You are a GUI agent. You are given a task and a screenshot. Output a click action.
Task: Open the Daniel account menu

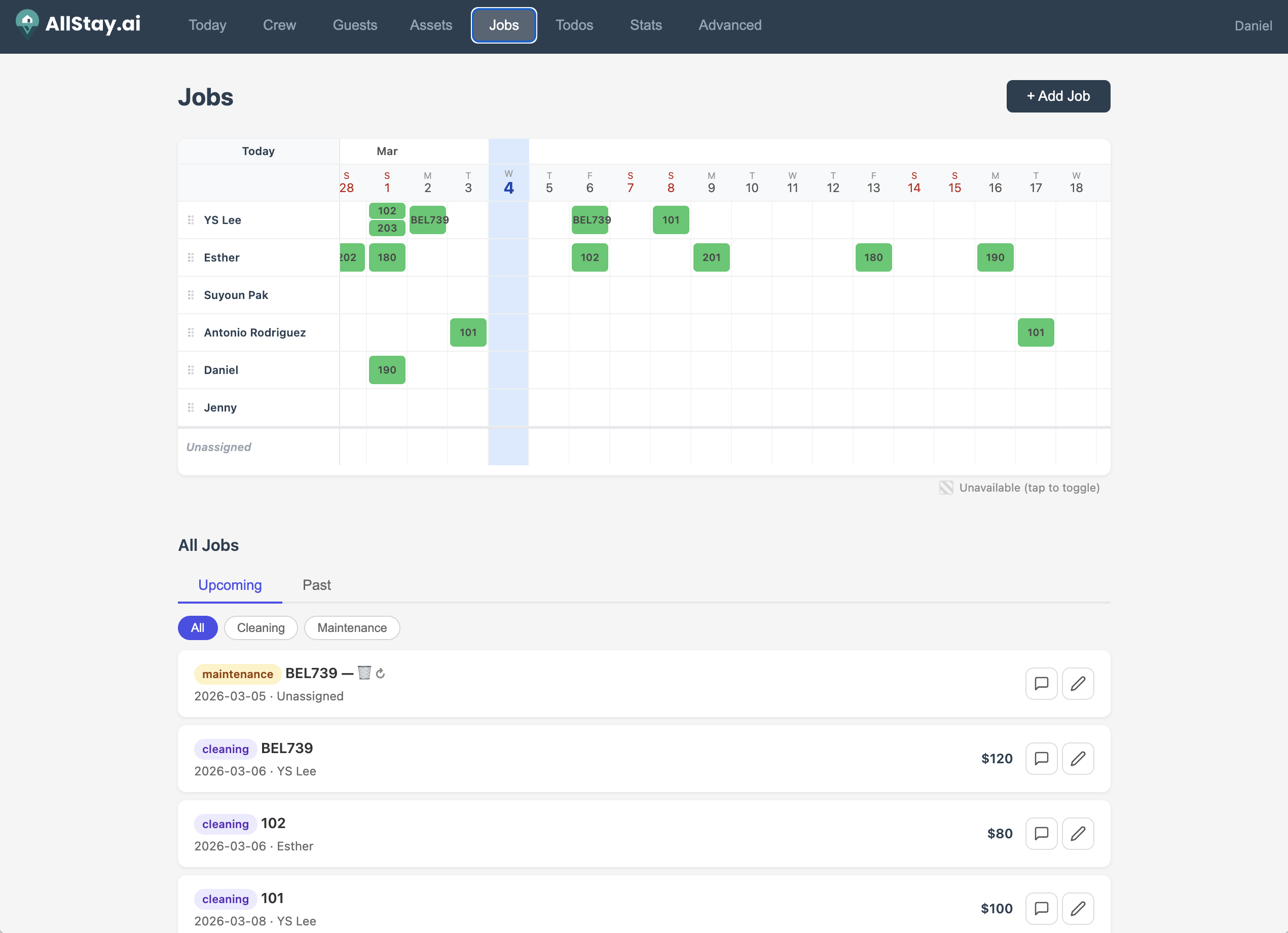[1253, 25]
